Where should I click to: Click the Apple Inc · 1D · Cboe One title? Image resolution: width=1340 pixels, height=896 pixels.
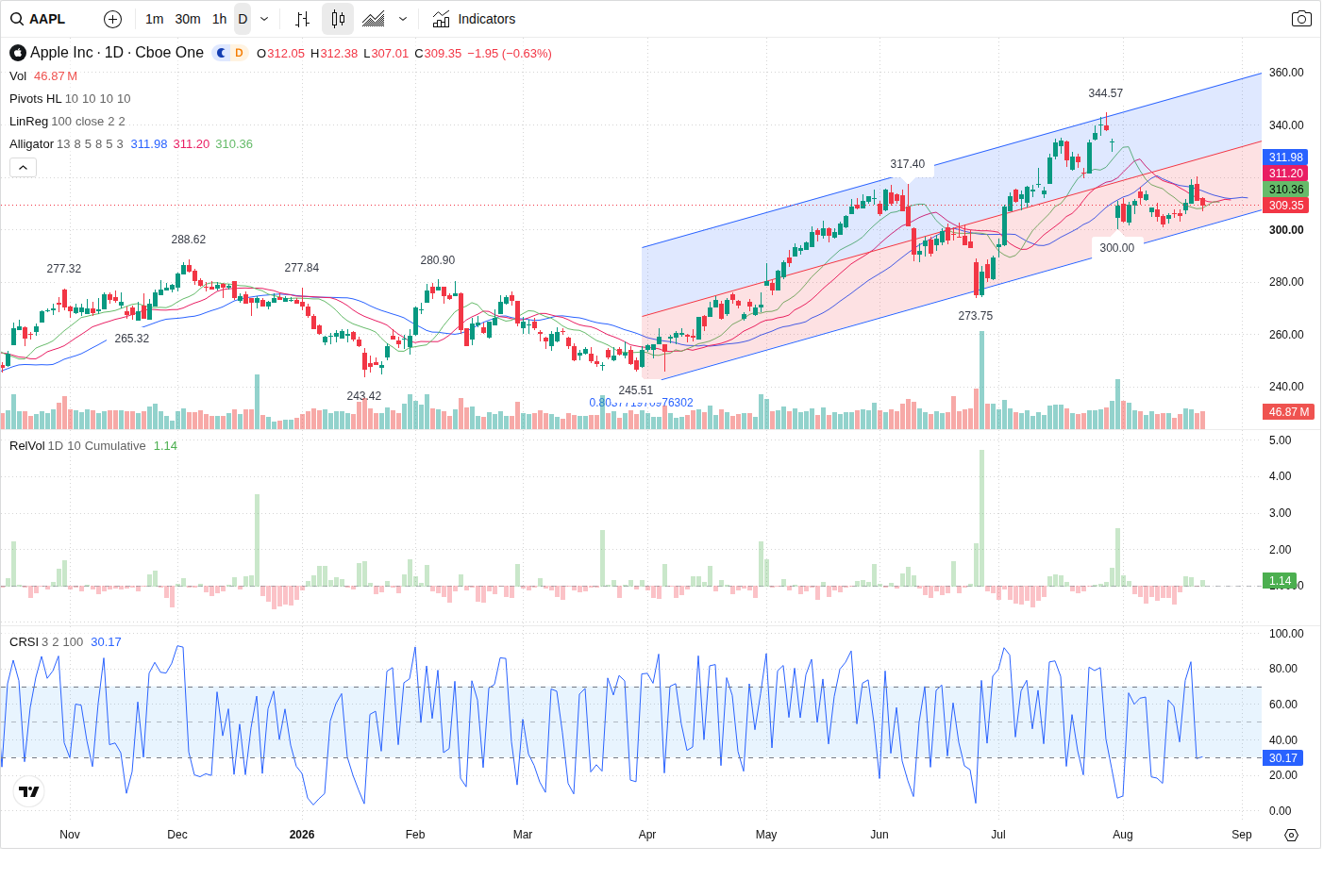coord(117,53)
